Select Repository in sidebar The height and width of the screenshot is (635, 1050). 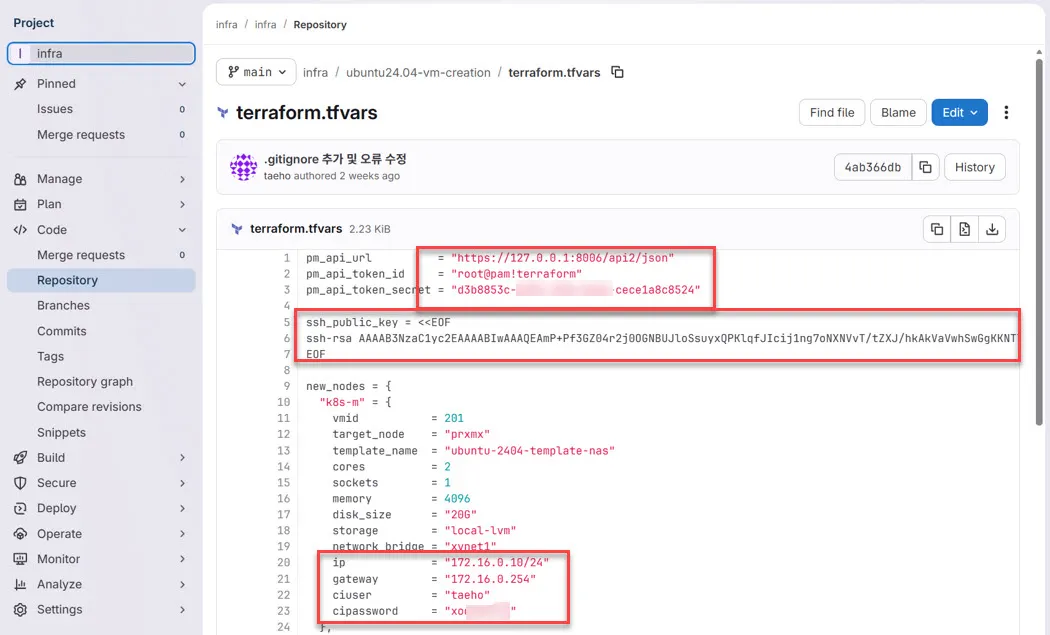pos(101,280)
